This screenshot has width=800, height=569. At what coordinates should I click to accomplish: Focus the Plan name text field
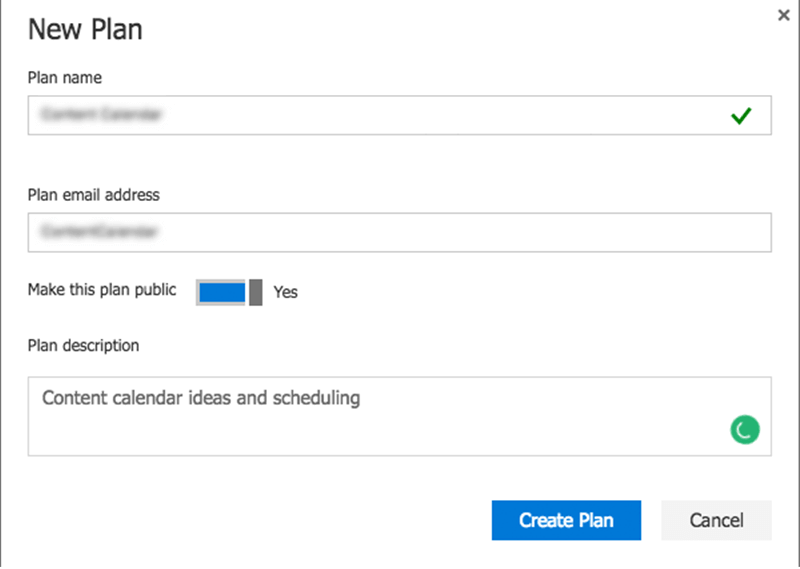coord(399,115)
